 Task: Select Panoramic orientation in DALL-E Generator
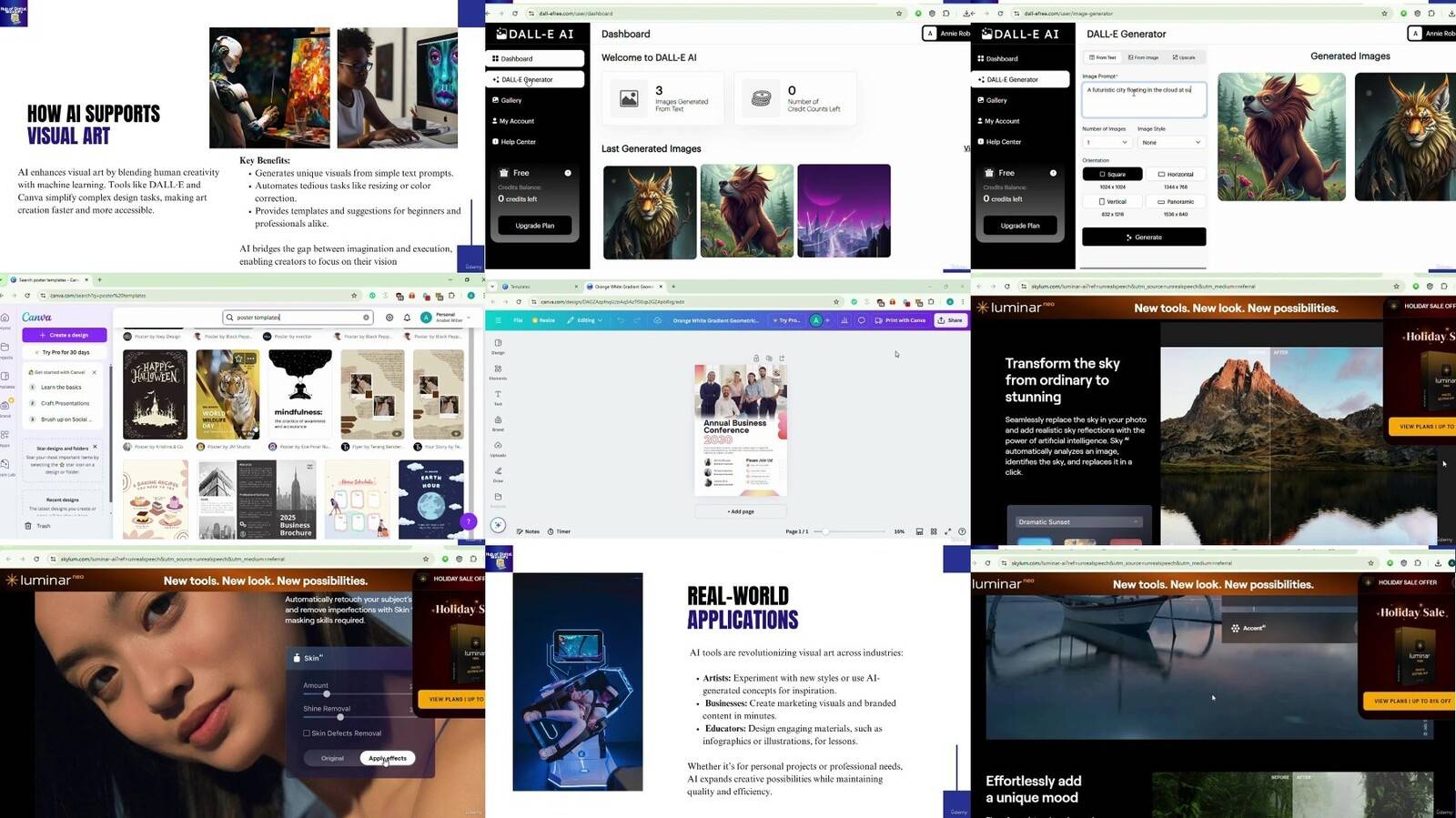[x=1176, y=201]
